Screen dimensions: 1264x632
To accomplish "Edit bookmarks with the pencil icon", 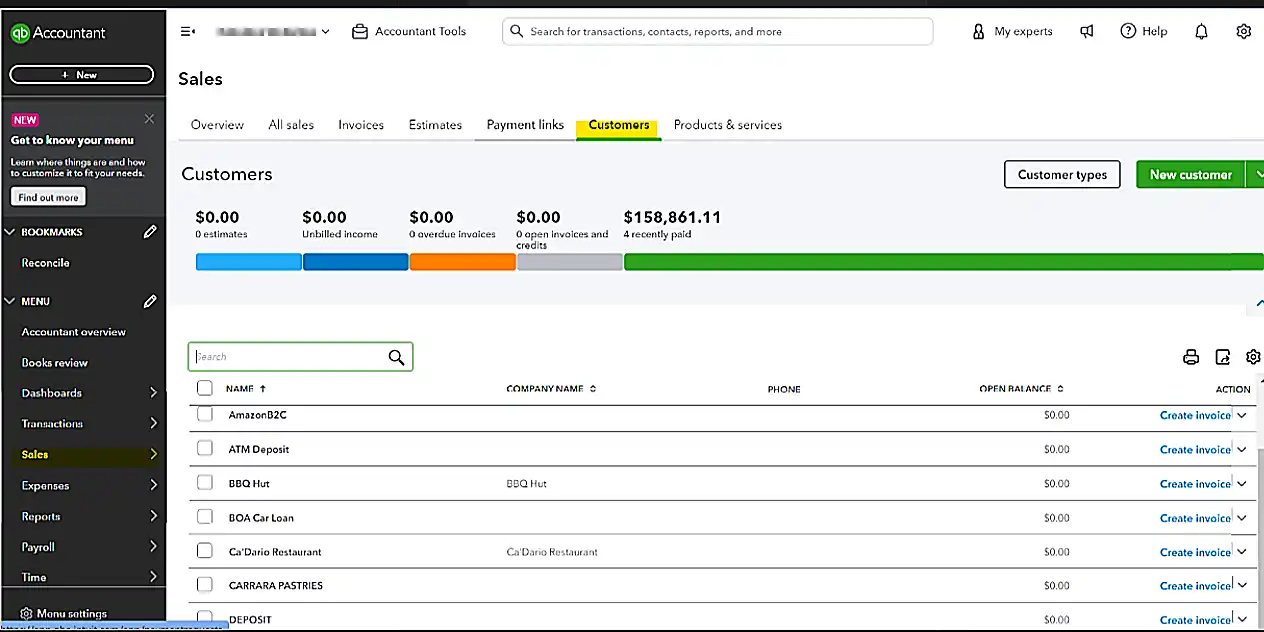I will coord(150,231).
